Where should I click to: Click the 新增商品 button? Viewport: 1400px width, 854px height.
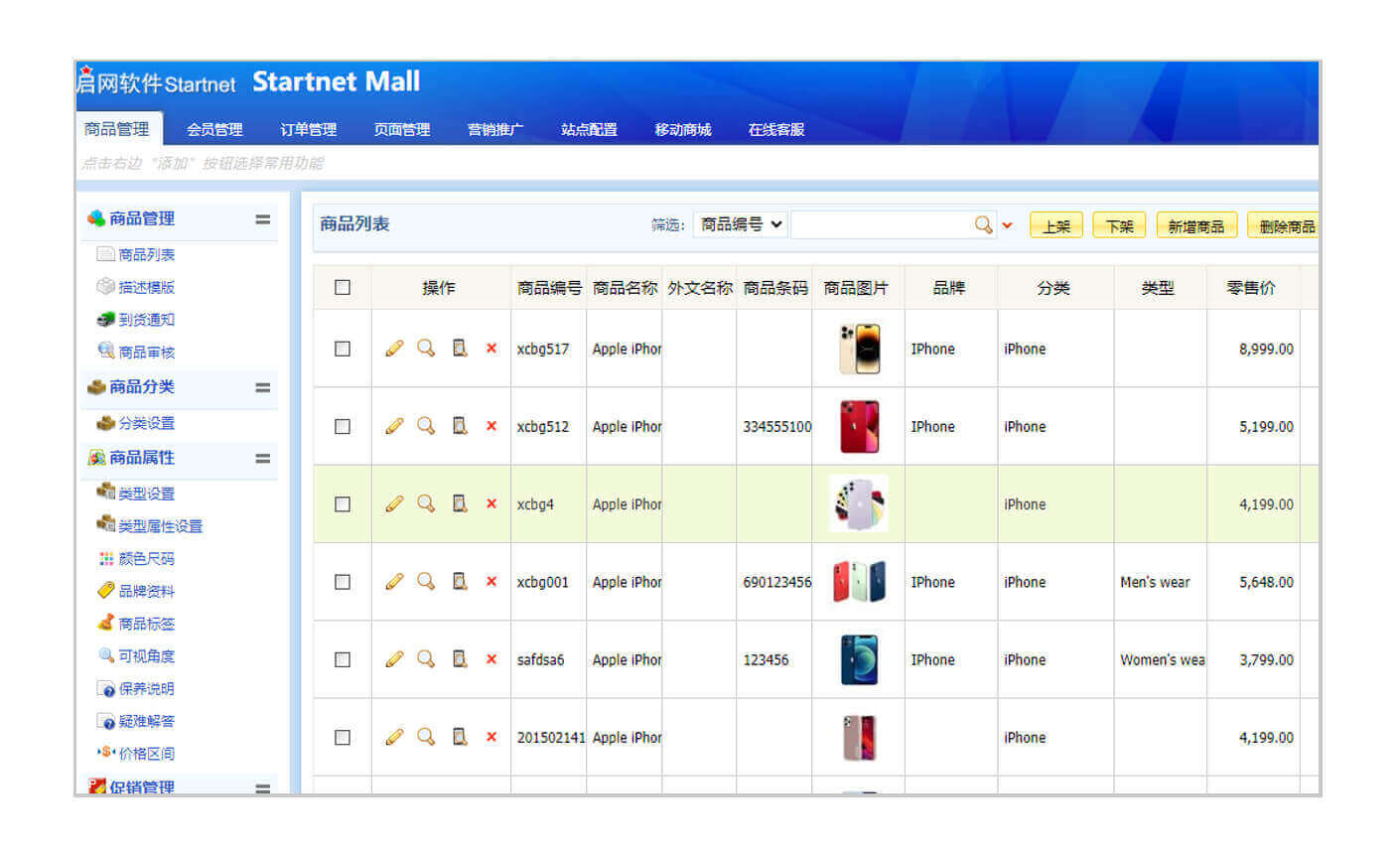[x=1195, y=226]
